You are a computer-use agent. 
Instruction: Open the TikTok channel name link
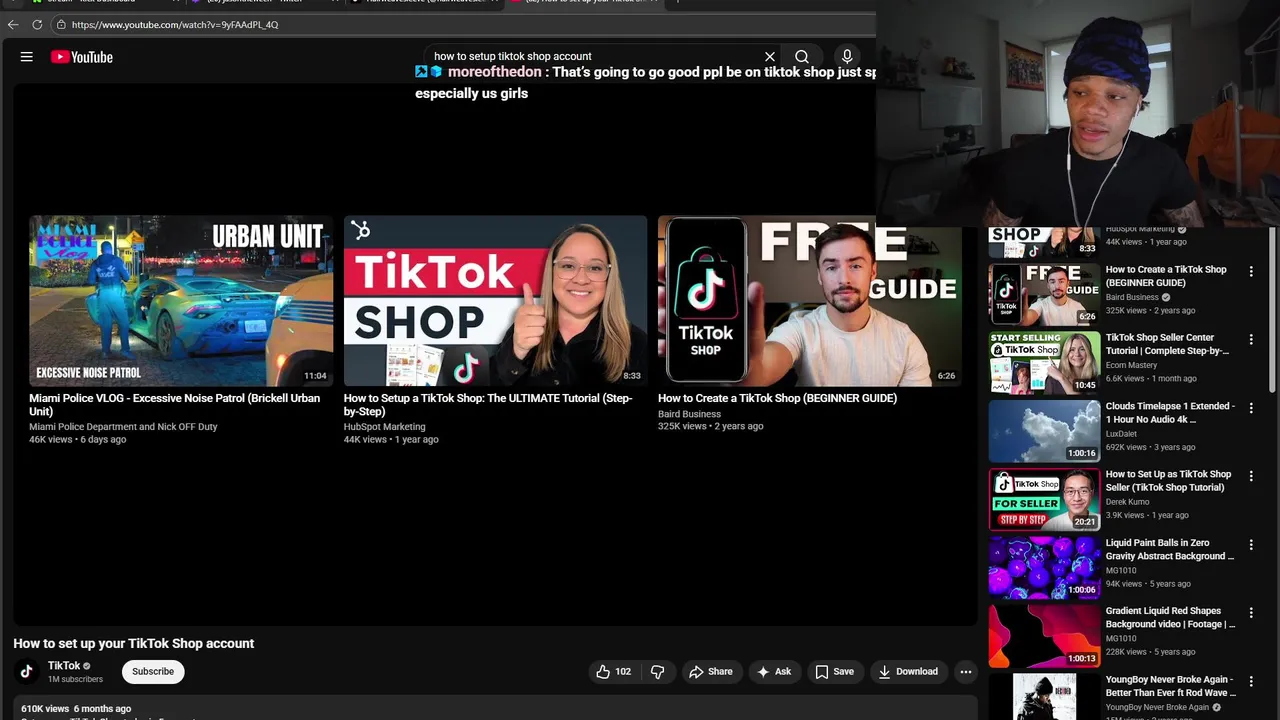click(64, 666)
